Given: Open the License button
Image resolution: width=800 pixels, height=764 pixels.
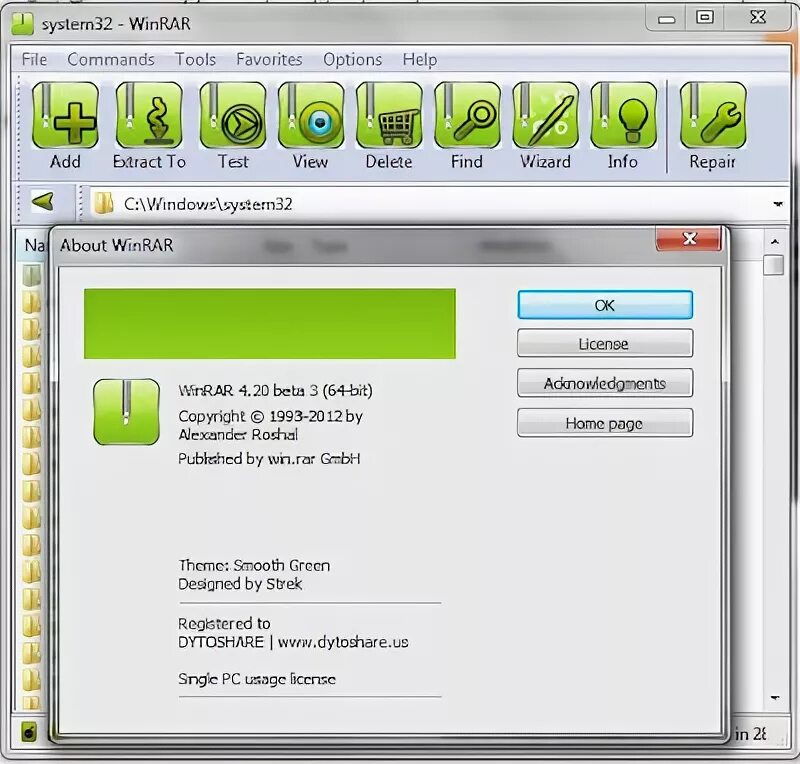Looking at the screenshot, I should click(x=605, y=343).
